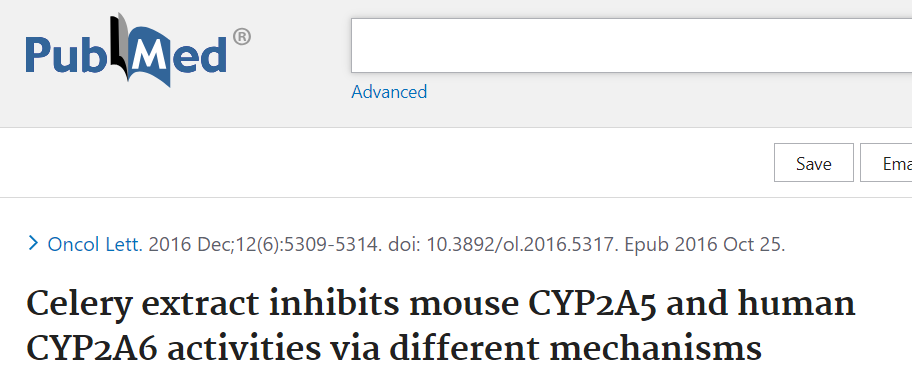This screenshot has height=377, width=912.
Task: Click the Epub 2016 Oct 25 text
Action: 705,244
